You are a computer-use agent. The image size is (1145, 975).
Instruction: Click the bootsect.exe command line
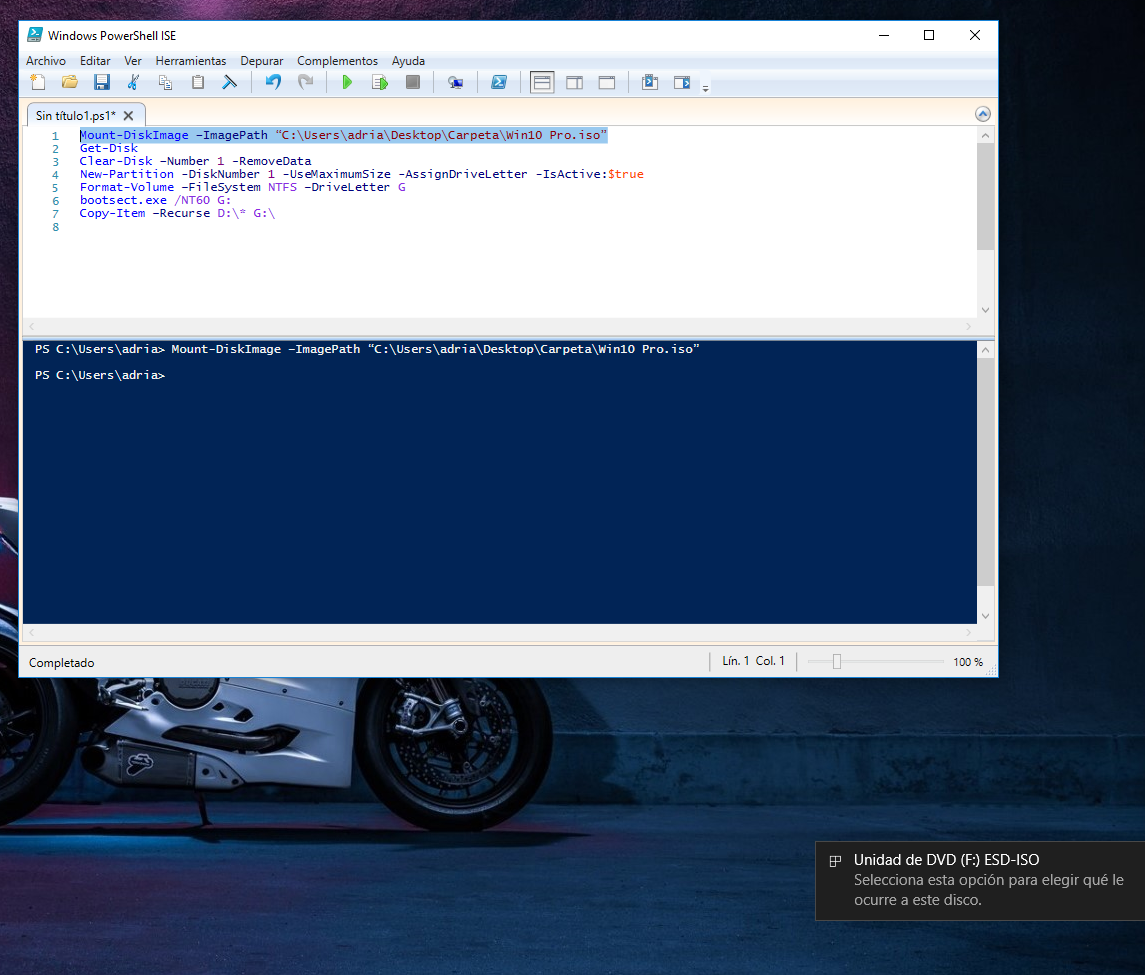pyautogui.click(x=155, y=200)
